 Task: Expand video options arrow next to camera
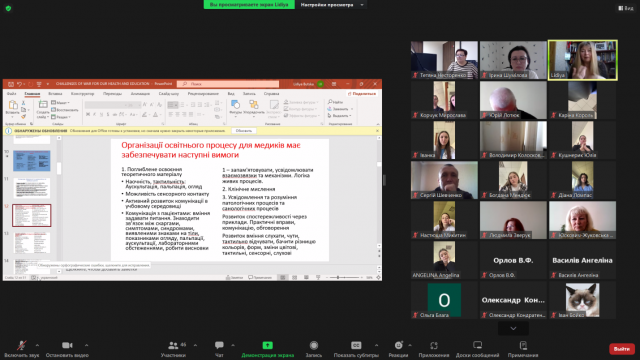click(86, 345)
